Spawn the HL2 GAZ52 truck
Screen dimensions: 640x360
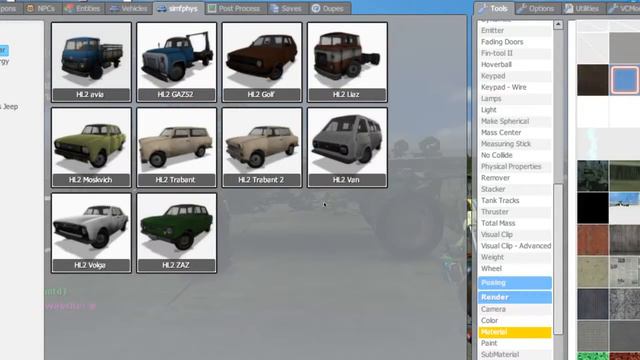click(x=176, y=62)
